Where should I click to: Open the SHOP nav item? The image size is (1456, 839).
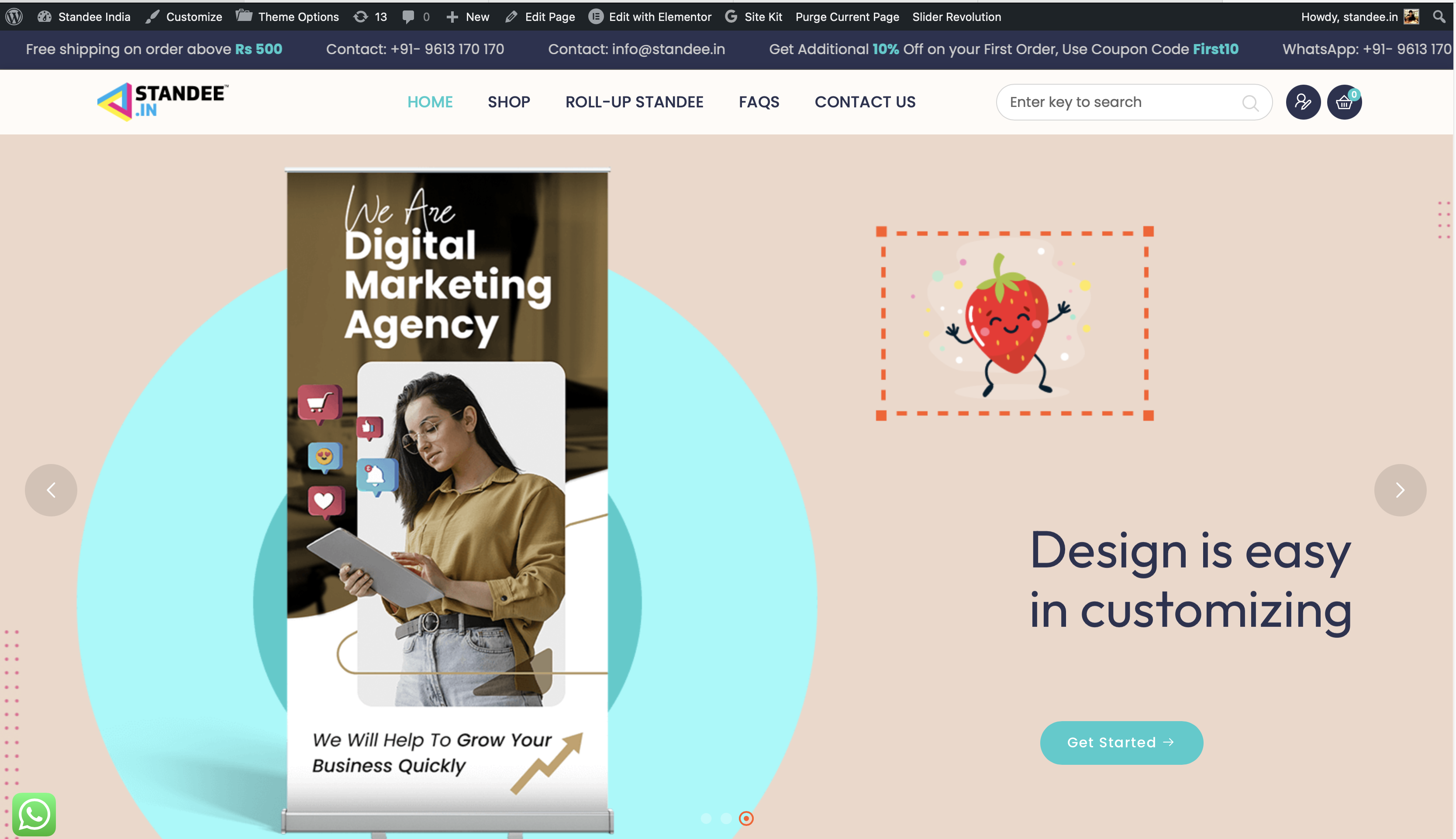click(x=509, y=102)
